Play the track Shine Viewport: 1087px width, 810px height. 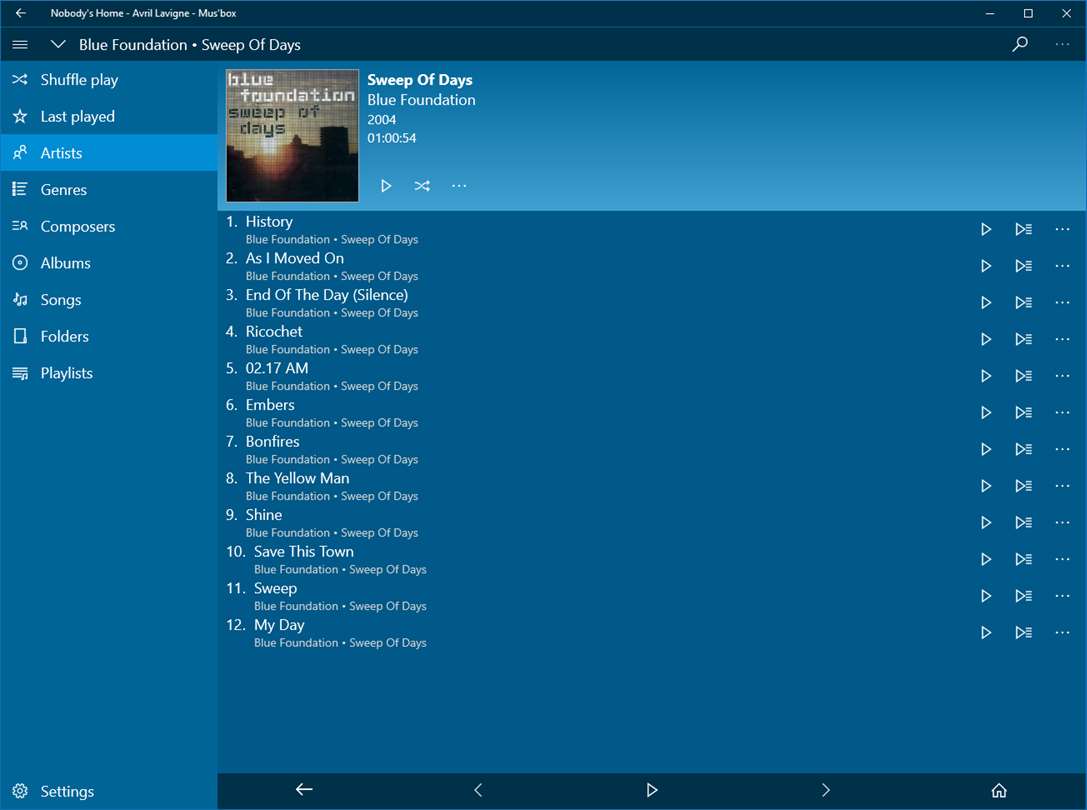pyautogui.click(x=986, y=523)
